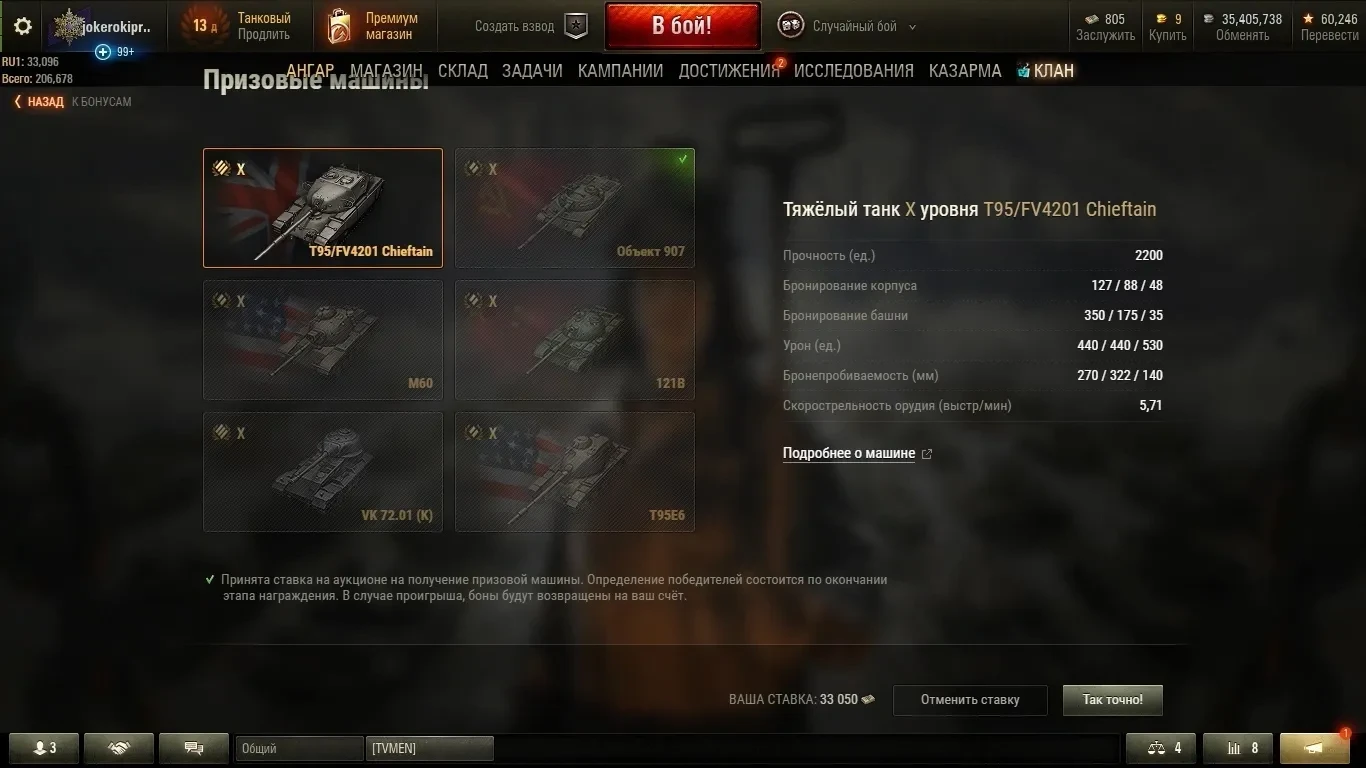Screen dimensions: 1366x768
Task: Select the Объект 907 prize tank card
Action: click(575, 208)
